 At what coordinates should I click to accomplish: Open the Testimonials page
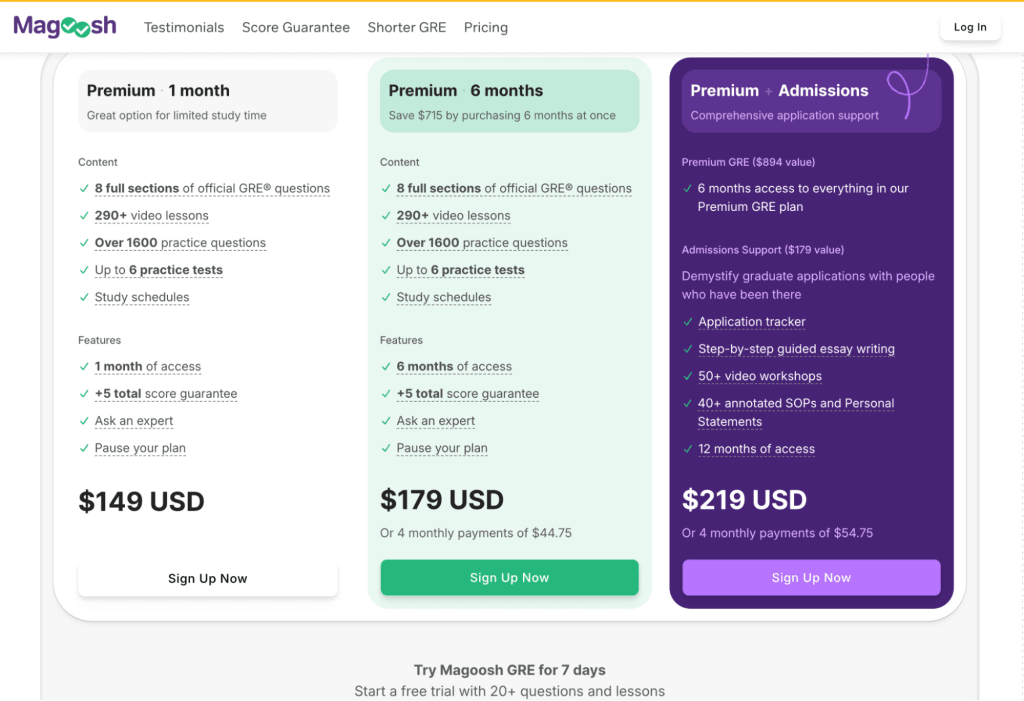(184, 27)
